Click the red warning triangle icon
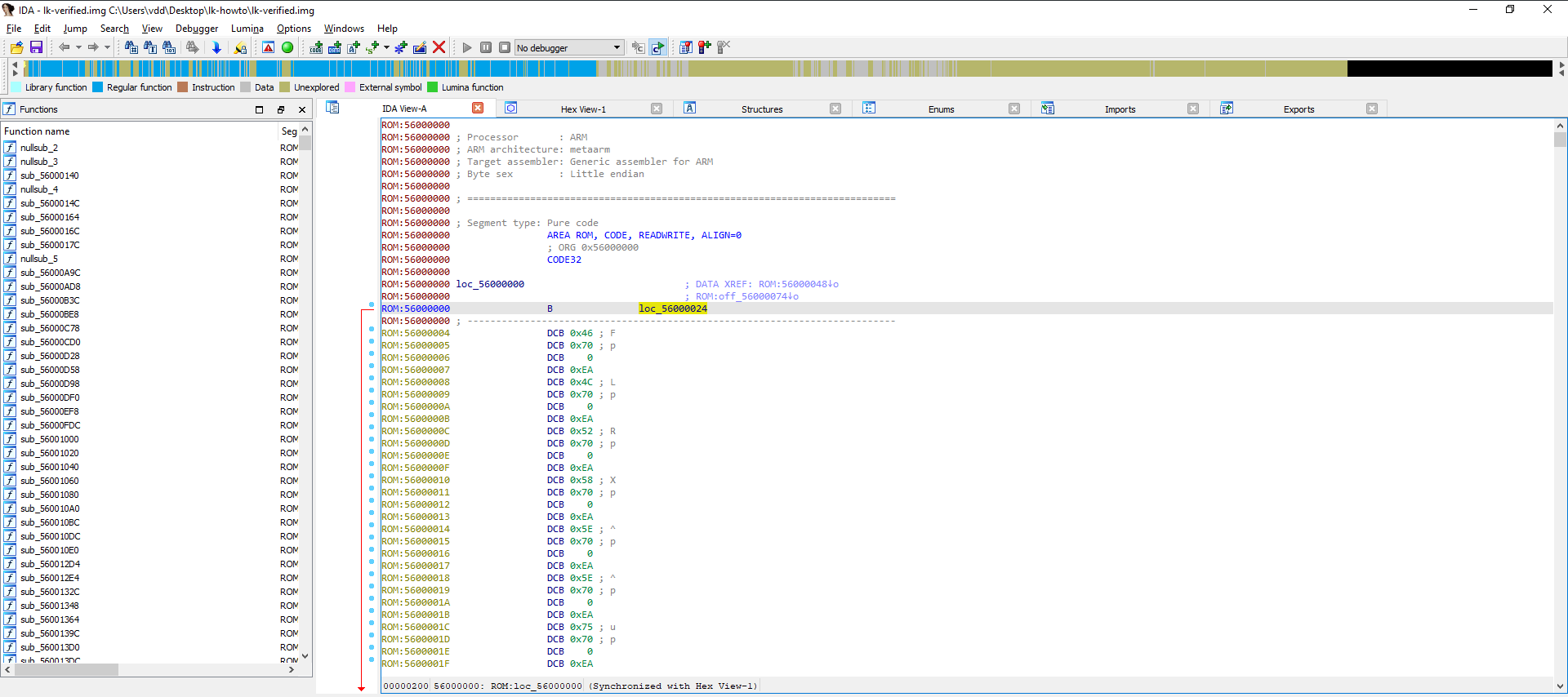 coord(268,47)
